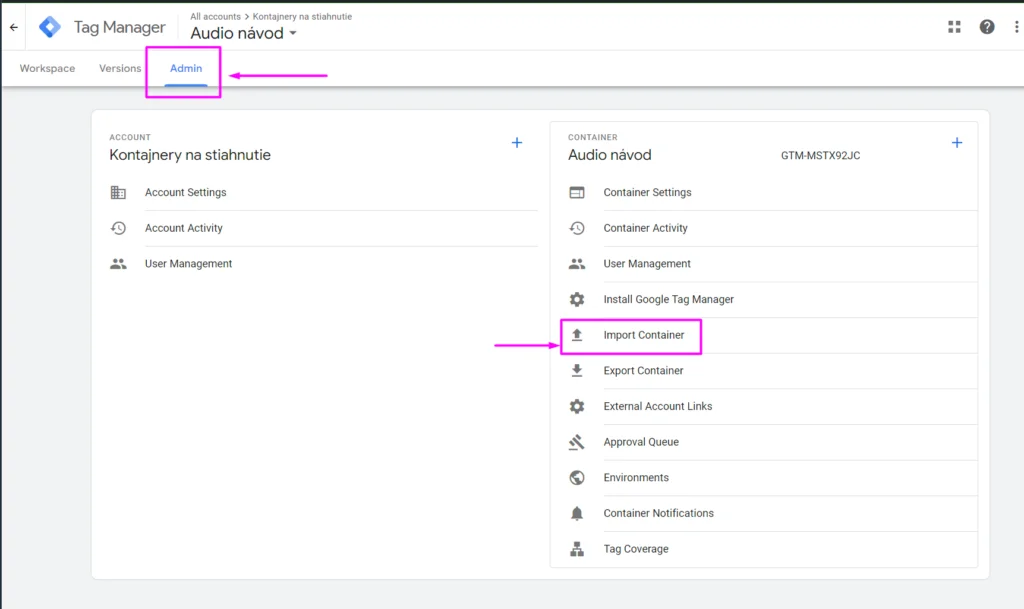1024x609 pixels.
Task: Click the All accounts breadcrumb link
Action: coord(216,16)
